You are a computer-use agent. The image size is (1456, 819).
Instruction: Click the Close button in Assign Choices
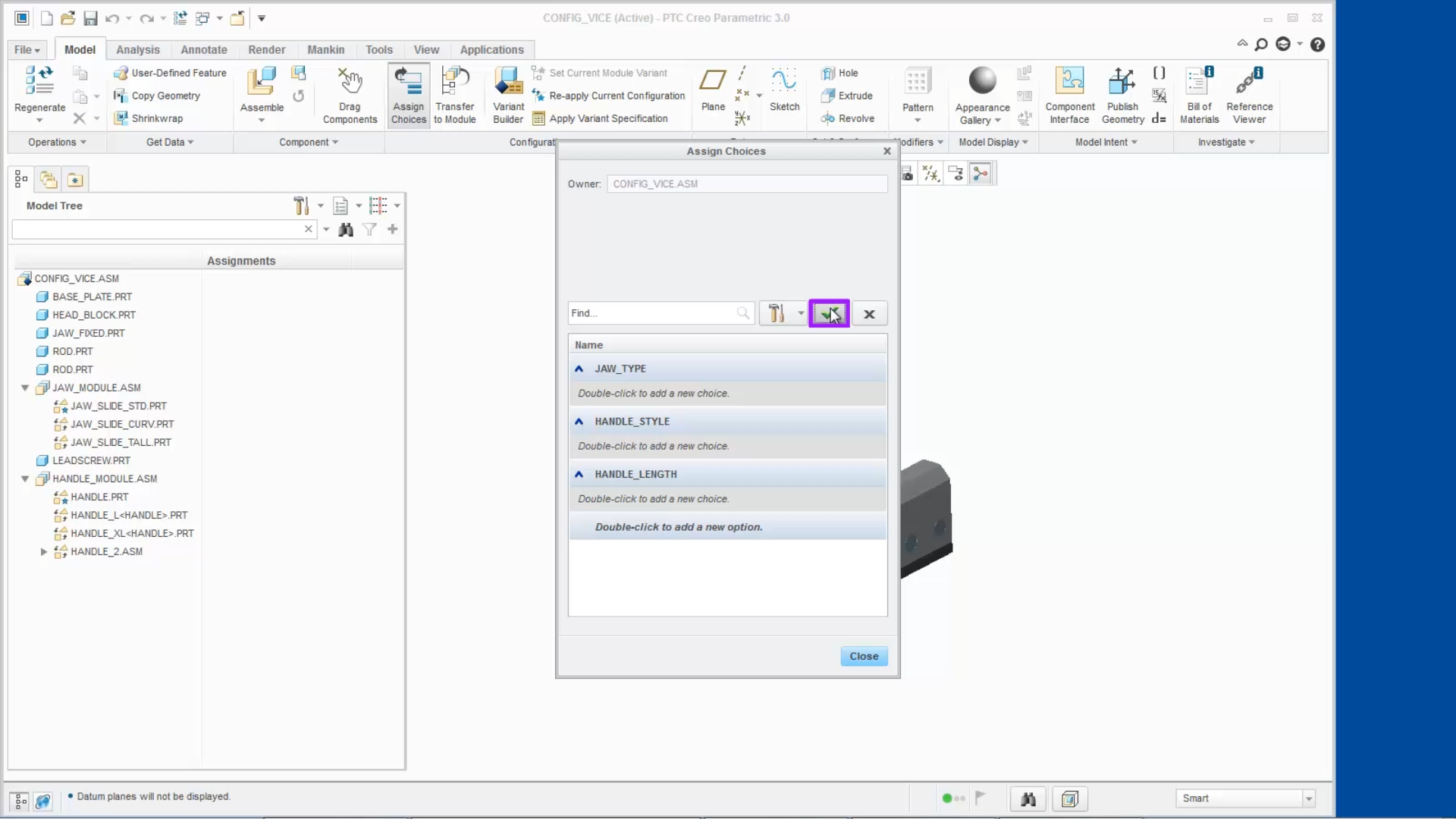[864, 656]
